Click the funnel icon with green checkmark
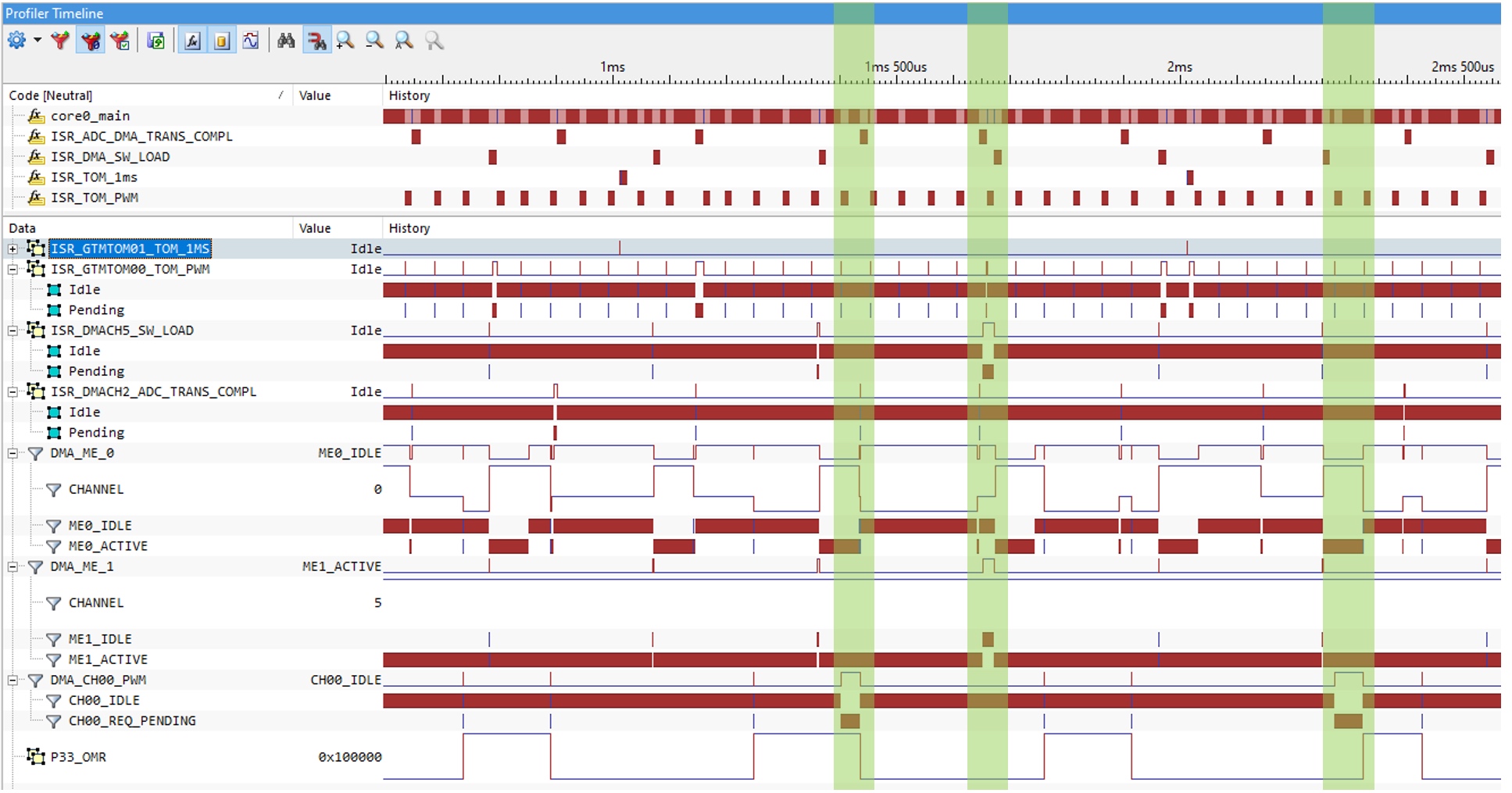Screen dimensions: 1512x793 tap(120, 41)
